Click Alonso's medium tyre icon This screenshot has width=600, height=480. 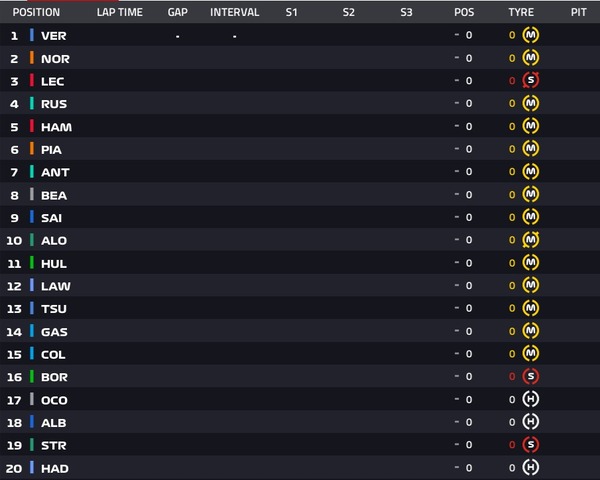point(531,240)
